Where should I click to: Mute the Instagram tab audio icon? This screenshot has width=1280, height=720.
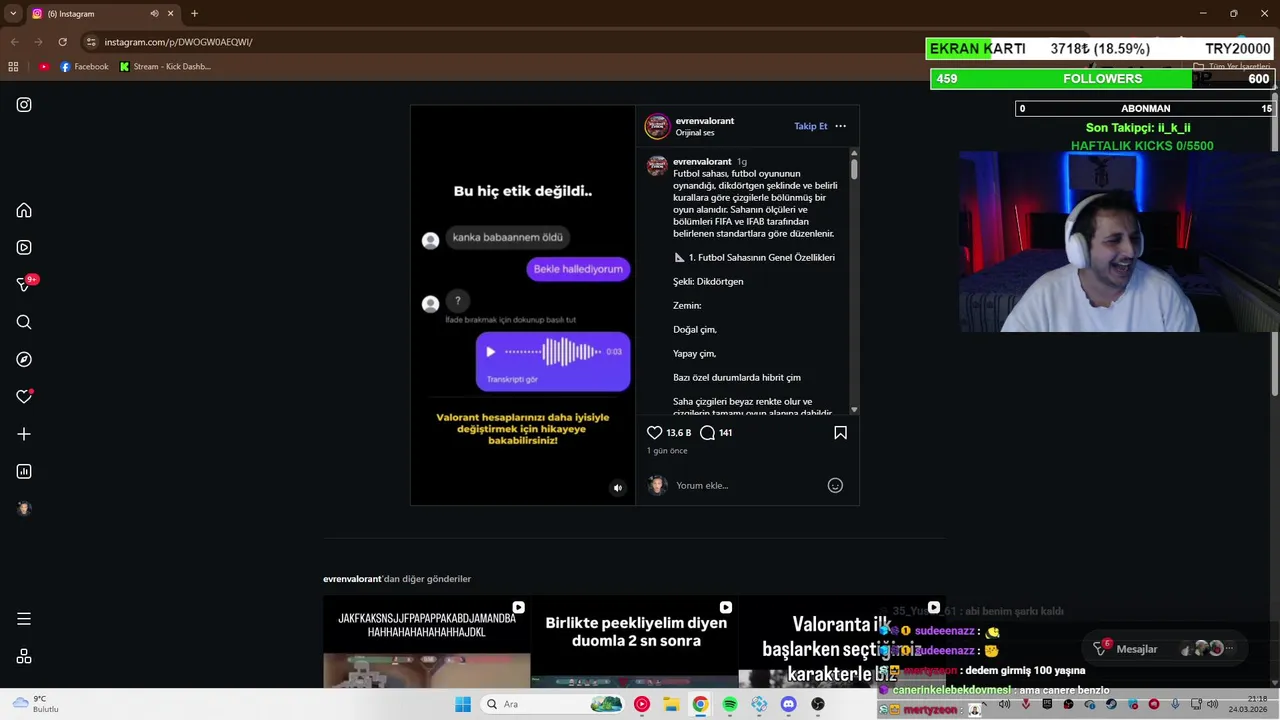pos(154,14)
